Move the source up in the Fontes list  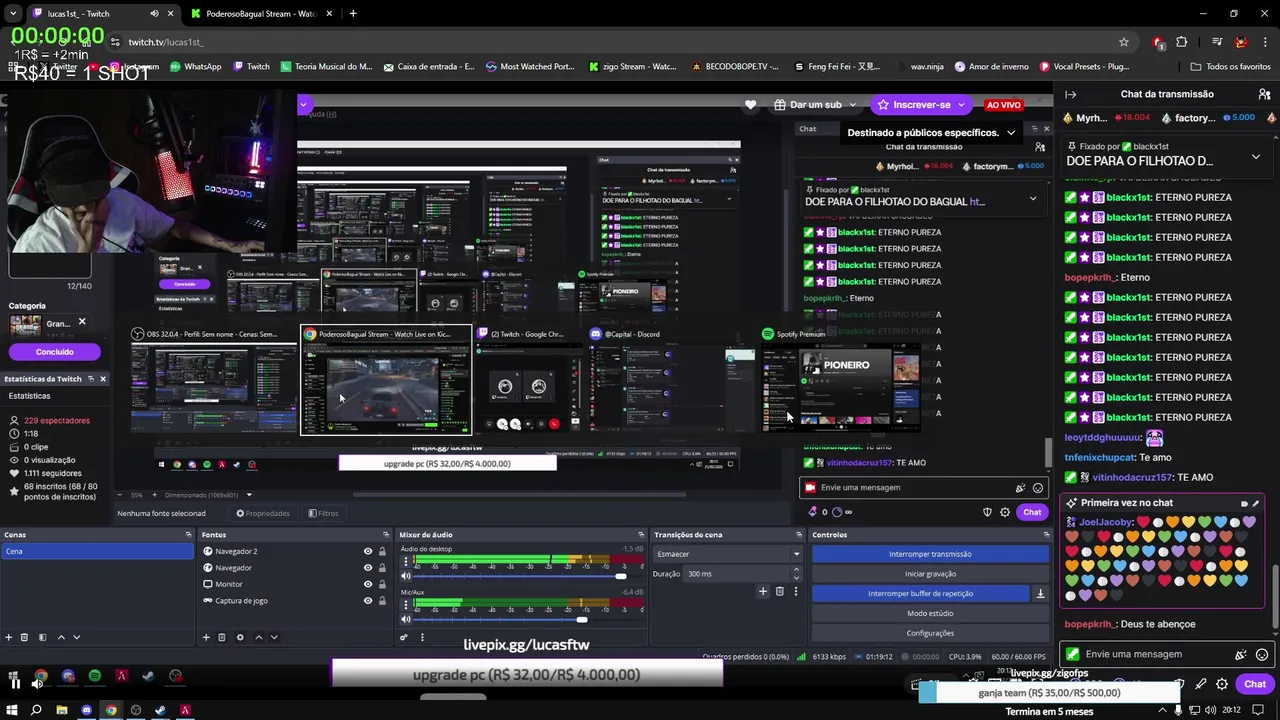coord(258,637)
